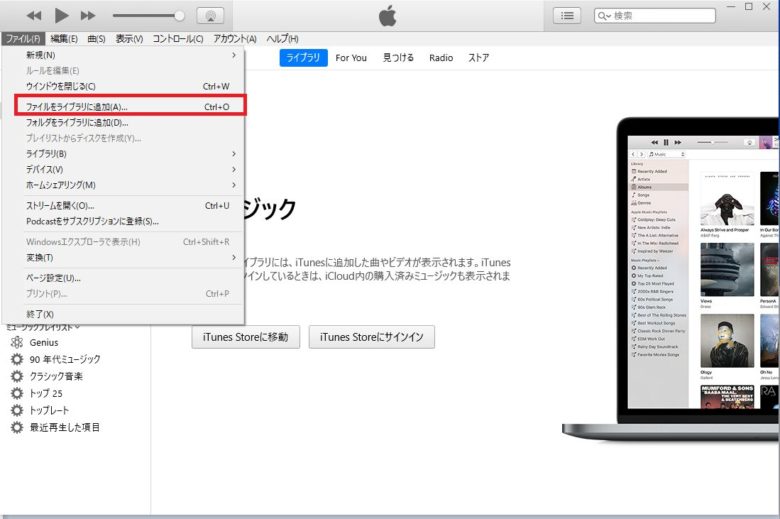Select トップ 25 playlist label

(46, 393)
